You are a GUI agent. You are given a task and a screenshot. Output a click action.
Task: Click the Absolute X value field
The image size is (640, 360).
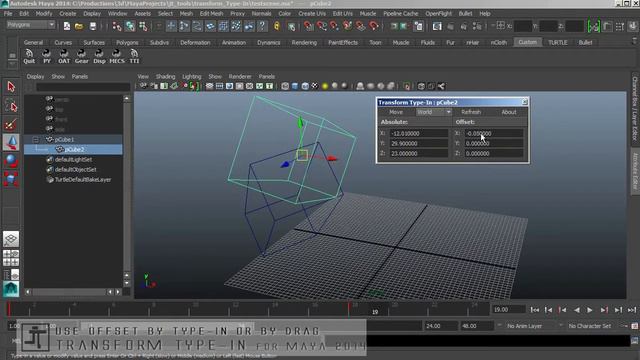pyautogui.click(x=419, y=133)
